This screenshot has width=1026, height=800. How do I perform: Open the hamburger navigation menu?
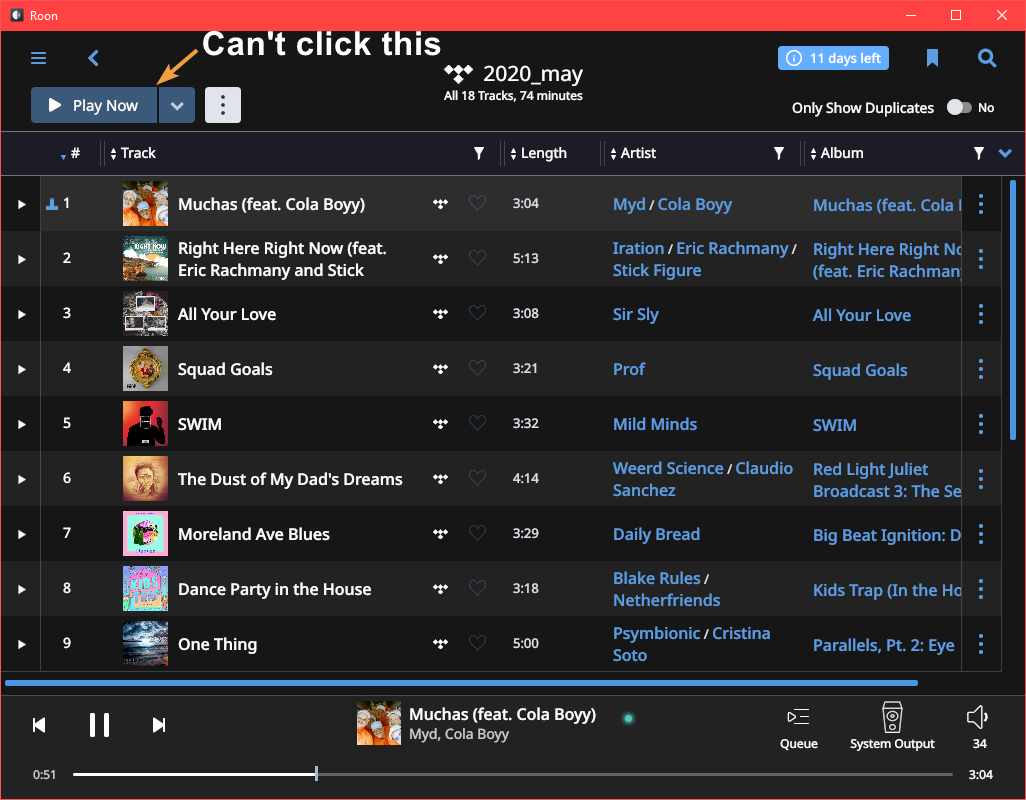39,58
